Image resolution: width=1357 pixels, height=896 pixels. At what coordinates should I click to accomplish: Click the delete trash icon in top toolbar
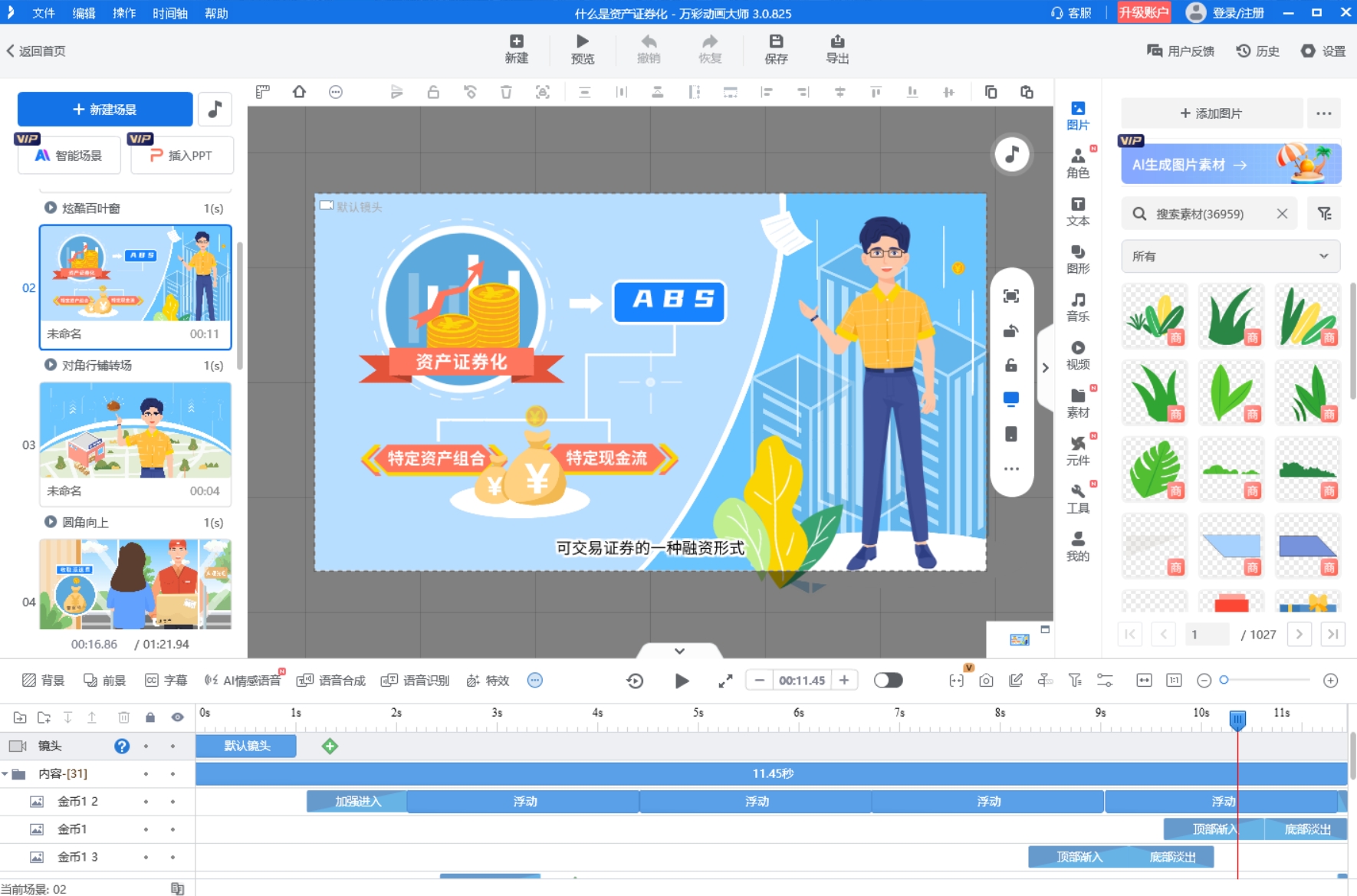pos(506,92)
